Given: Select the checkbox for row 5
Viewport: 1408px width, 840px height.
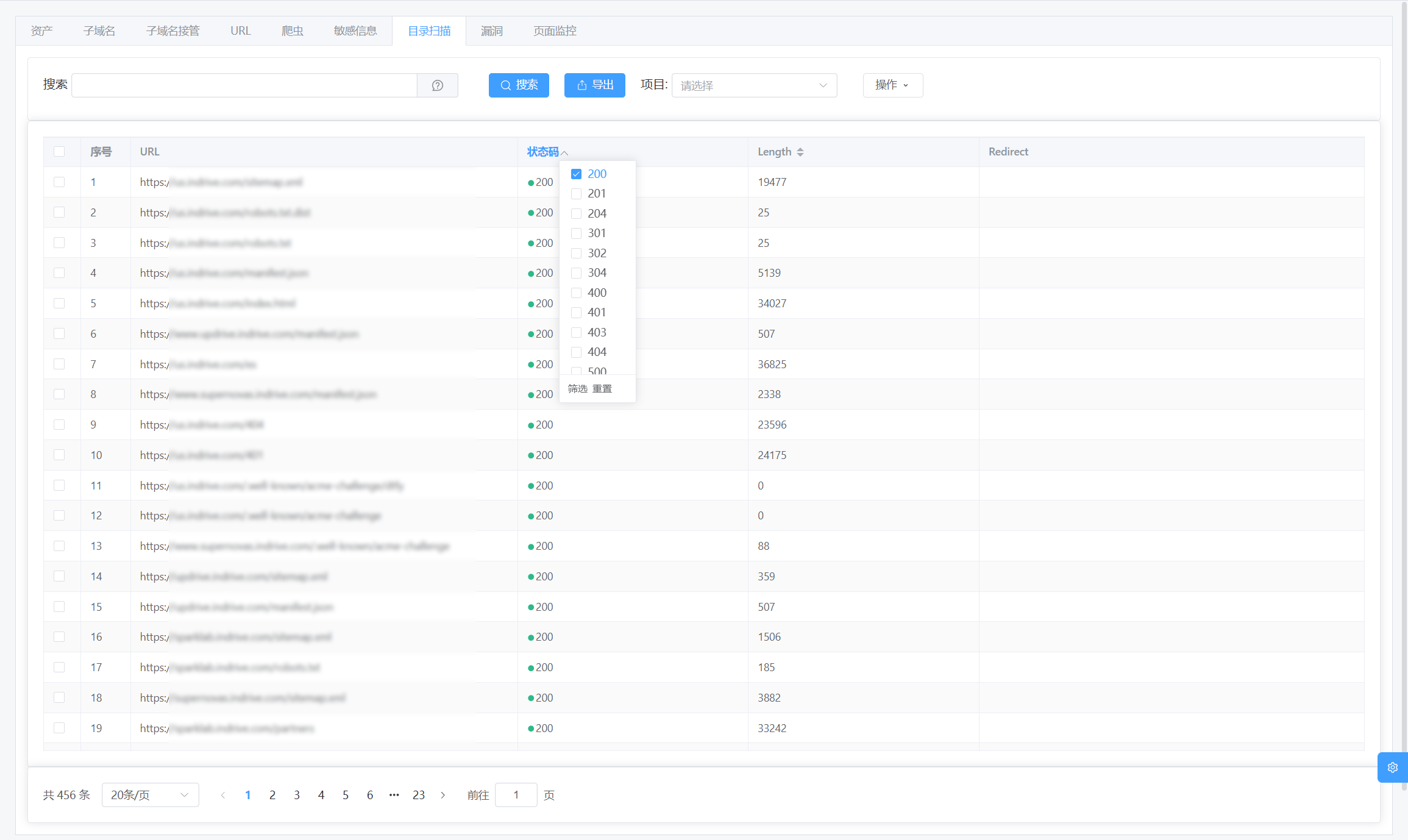Looking at the screenshot, I should 59,304.
